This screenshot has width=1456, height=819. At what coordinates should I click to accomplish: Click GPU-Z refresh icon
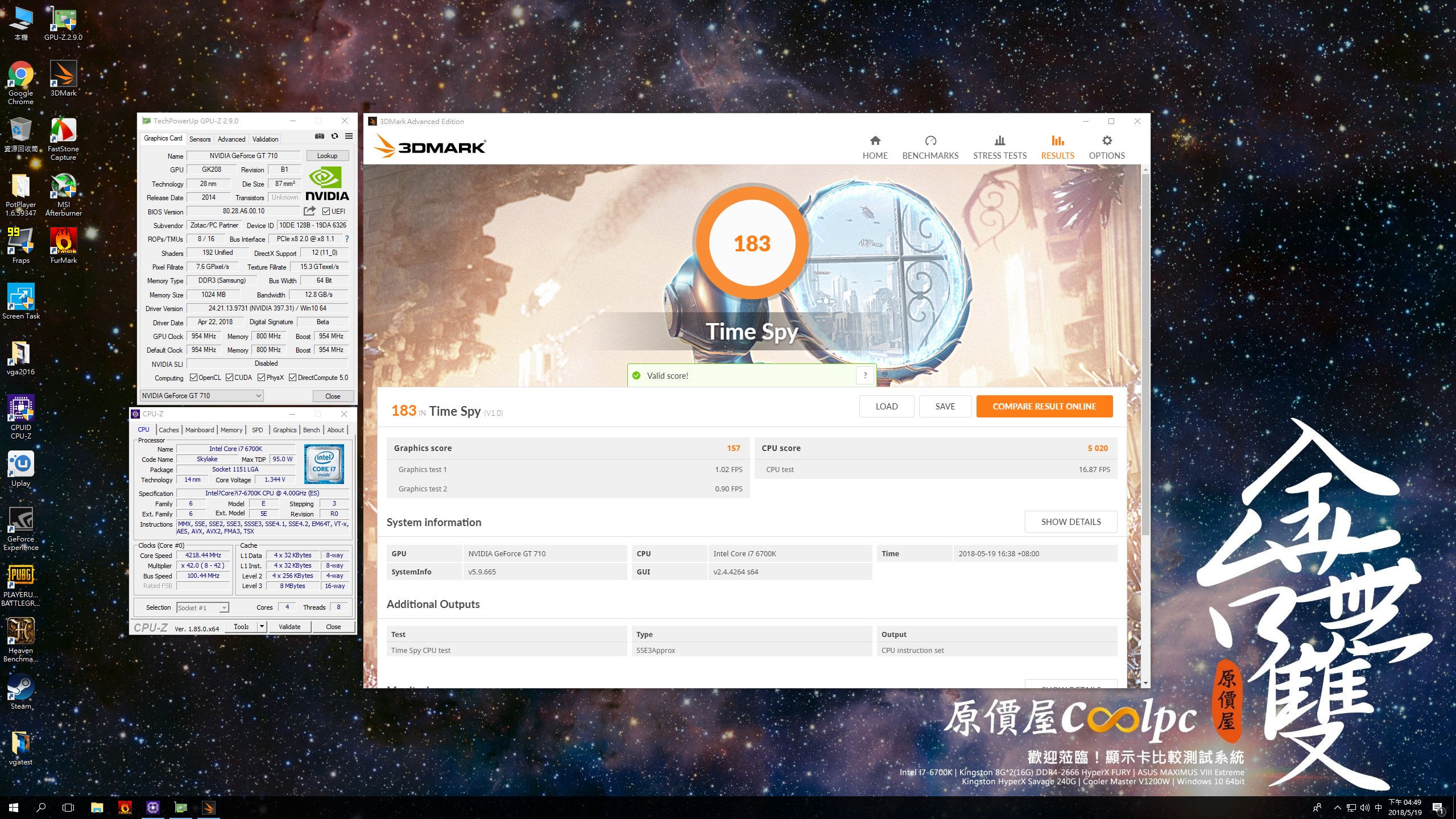tap(334, 136)
